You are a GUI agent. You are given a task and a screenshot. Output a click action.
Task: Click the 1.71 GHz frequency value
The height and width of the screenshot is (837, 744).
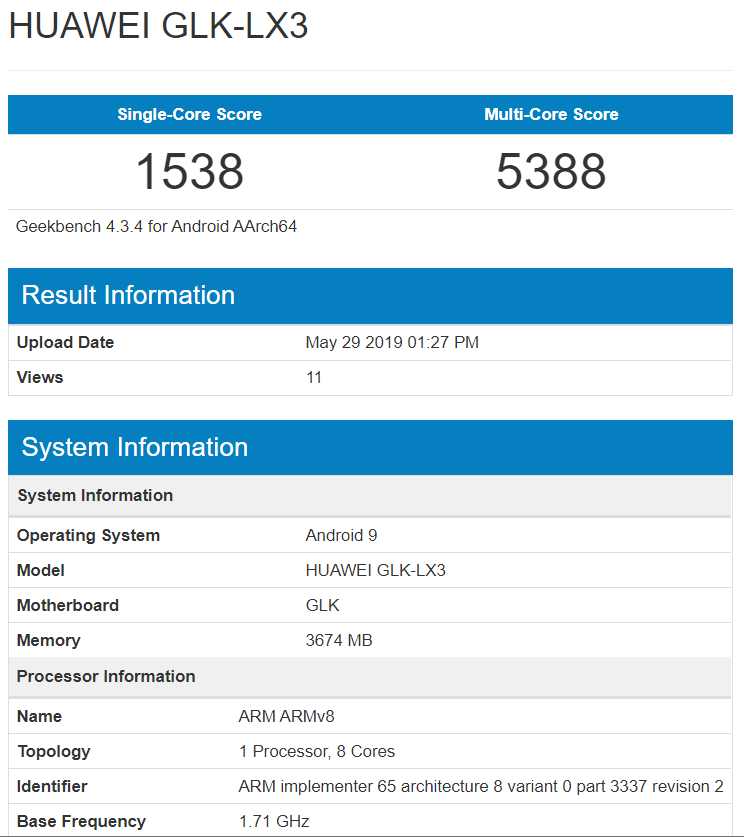click(x=274, y=821)
